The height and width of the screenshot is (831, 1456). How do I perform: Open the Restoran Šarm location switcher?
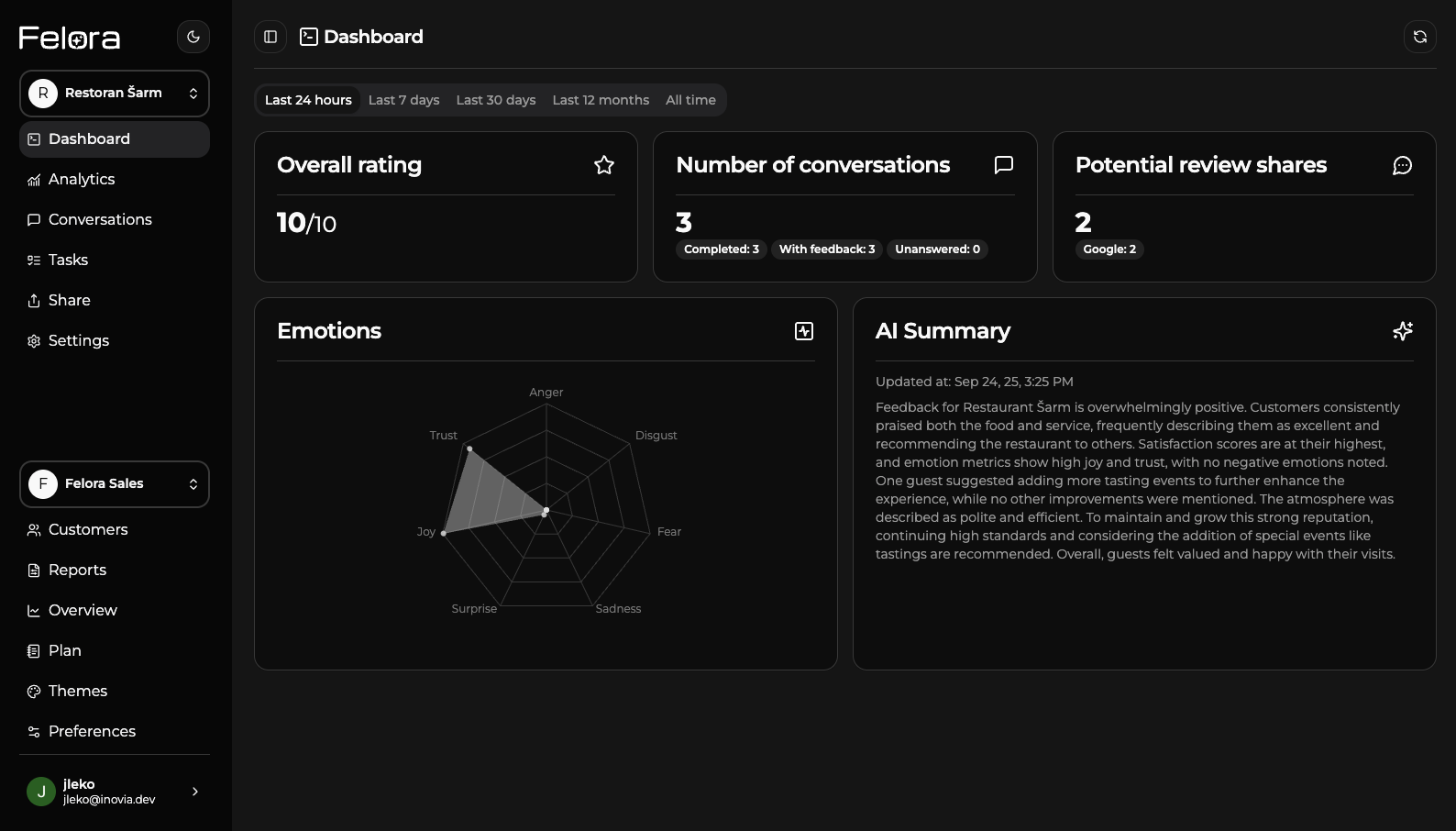point(115,94)
